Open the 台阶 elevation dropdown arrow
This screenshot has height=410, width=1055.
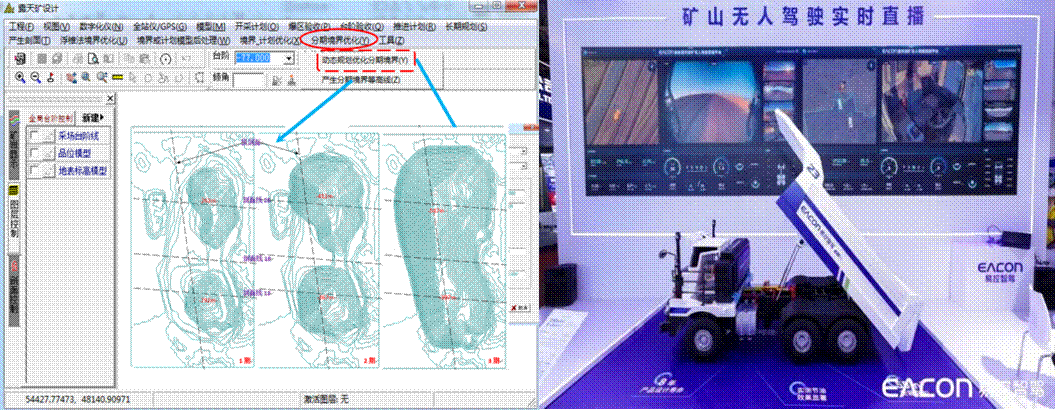(289, 60)
